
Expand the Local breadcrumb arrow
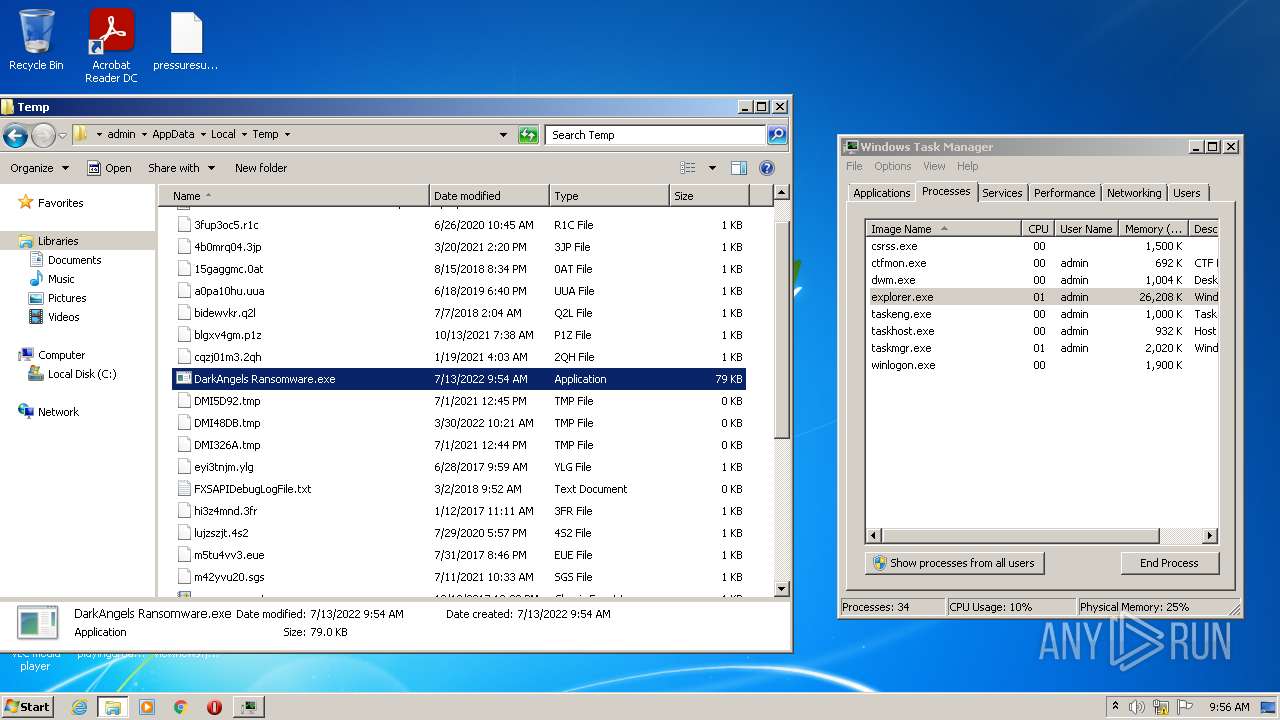point(244,135)
